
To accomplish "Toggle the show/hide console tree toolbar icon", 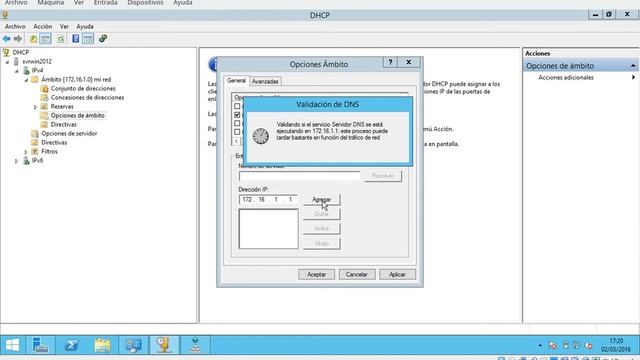I will point(45,39).
